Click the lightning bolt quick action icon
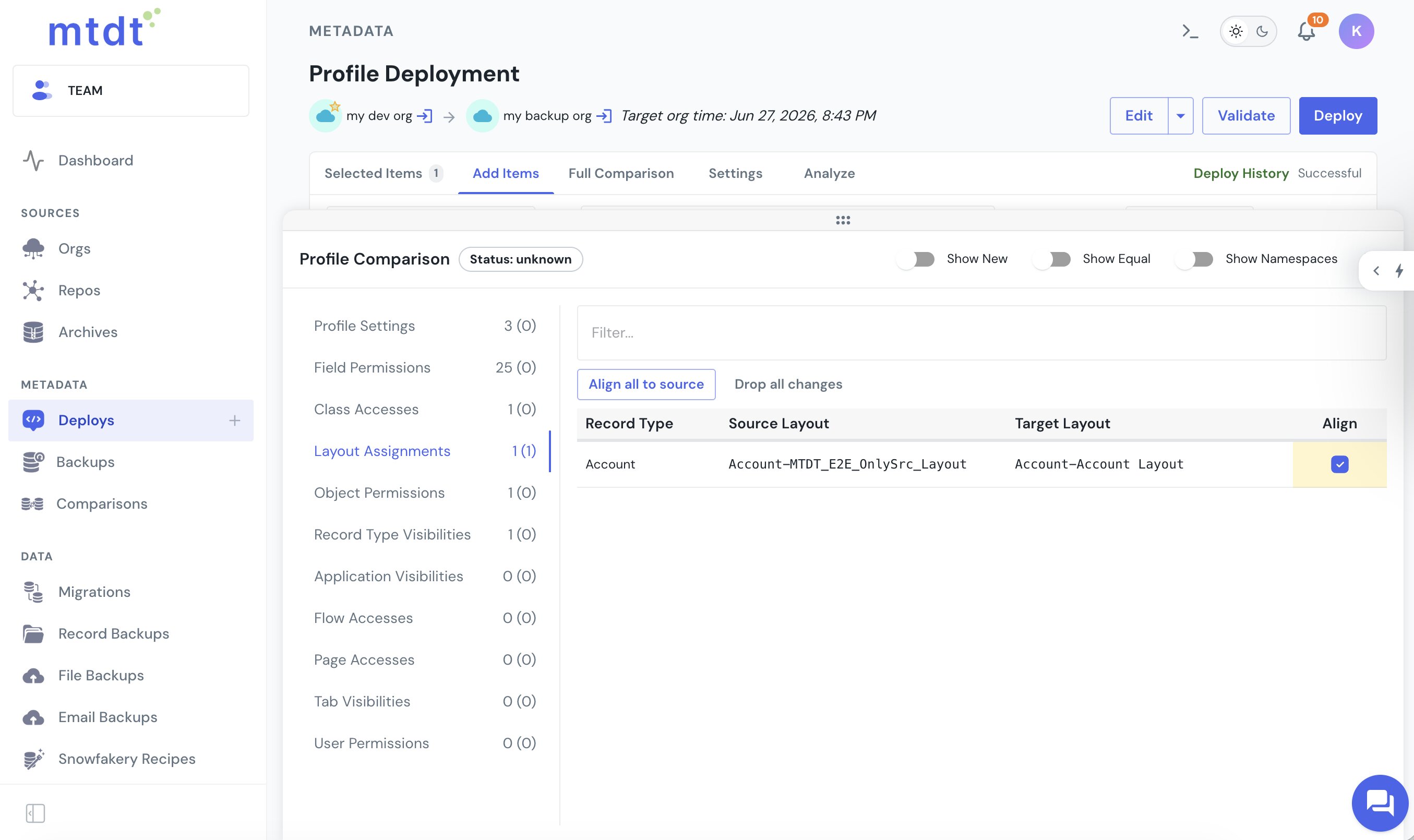Viewport: 1414px width, 840px height. click(1400, 271)
